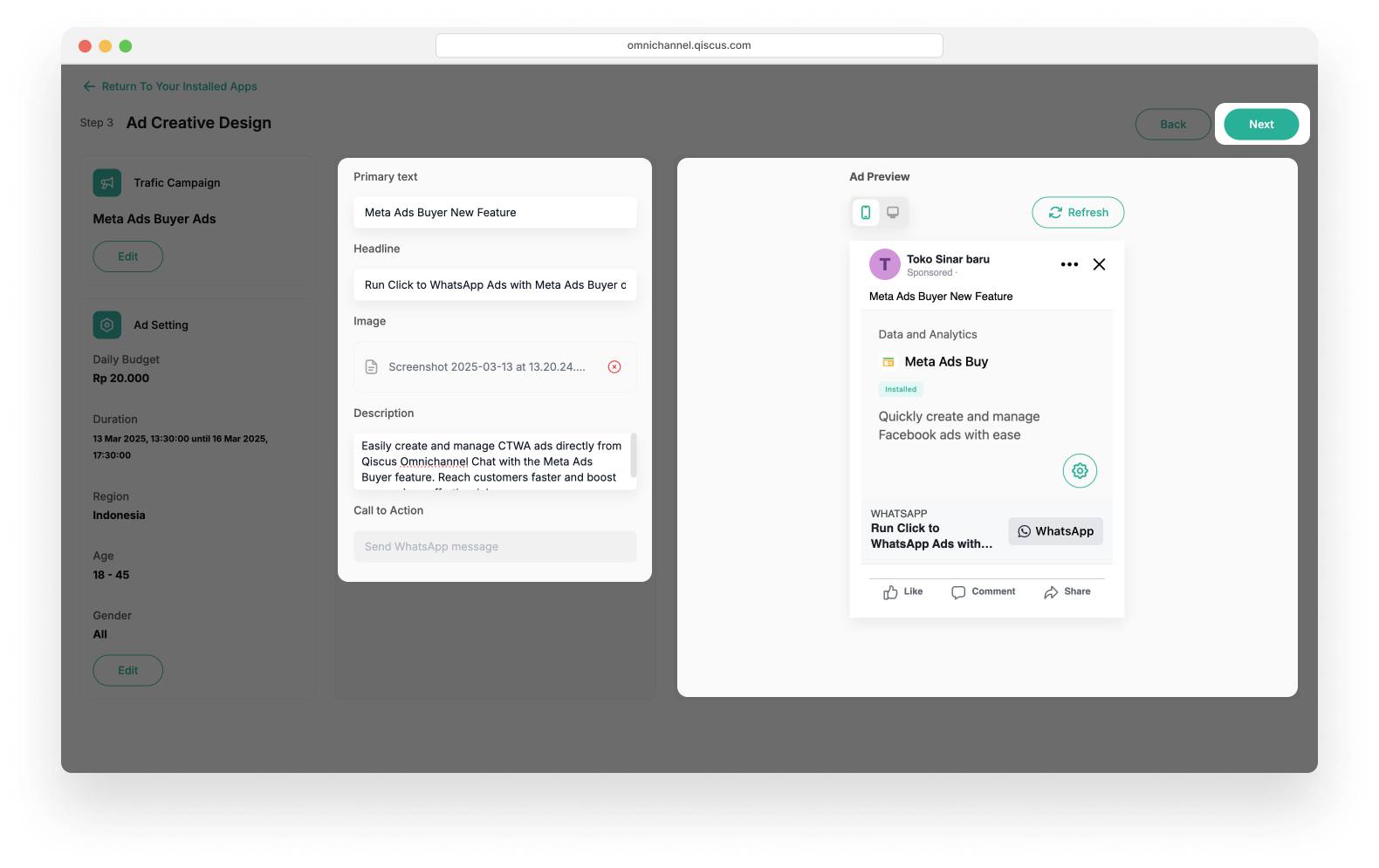
Task: Click the Ad Setting section title
Action: 161,325
